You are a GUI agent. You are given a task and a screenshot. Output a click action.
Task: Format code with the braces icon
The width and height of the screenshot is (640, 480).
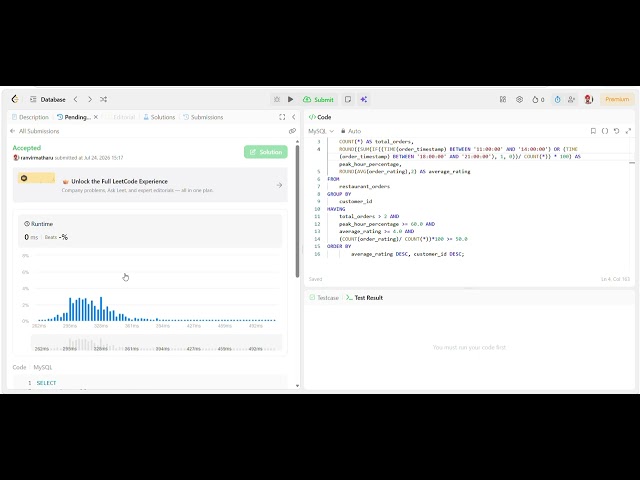[x=605, y=131]
